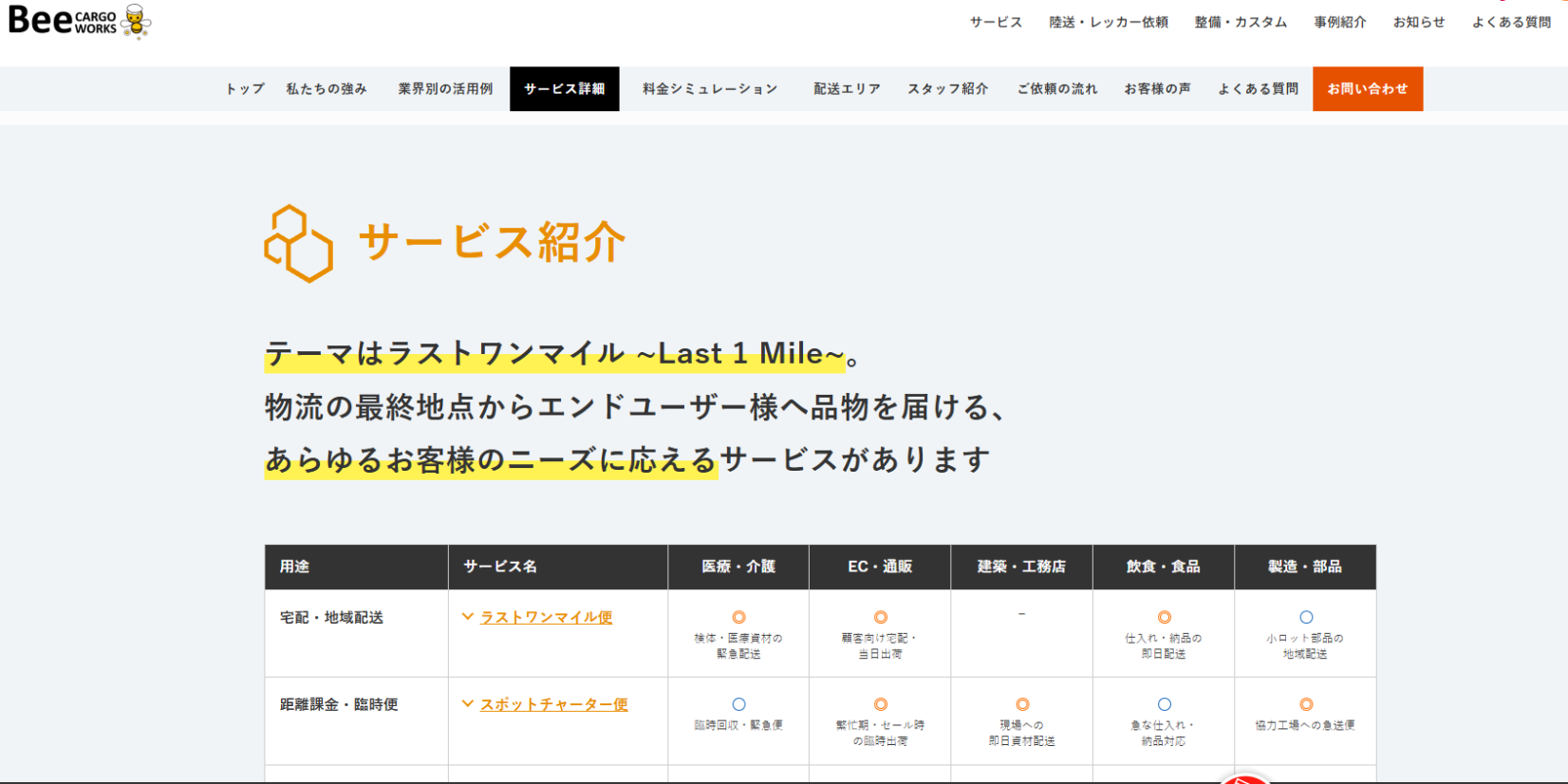Click orange circle for ラストワンマイル便 医療・介護
This screenshot has width=1568, height=784.
738,618
